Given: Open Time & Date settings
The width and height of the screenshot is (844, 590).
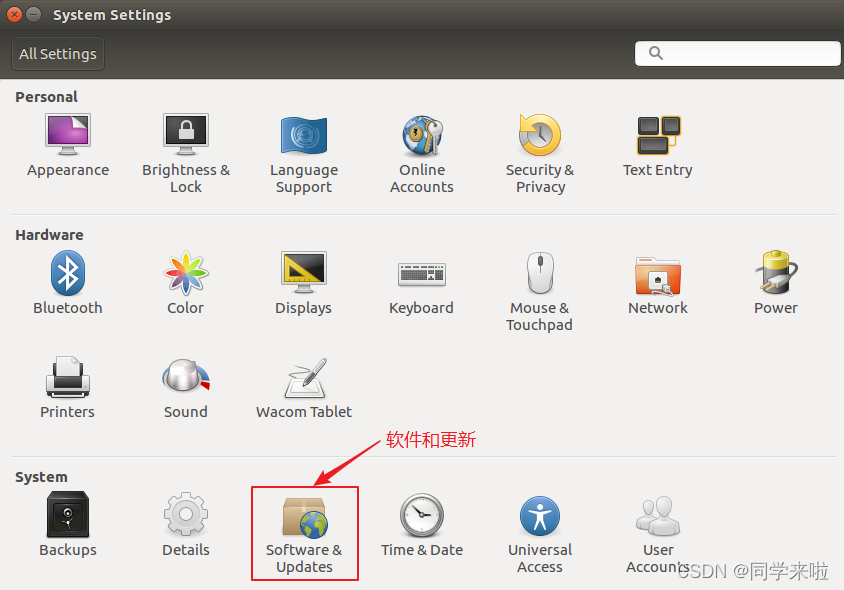Looking at the screenshot, I should coord(422,525).
